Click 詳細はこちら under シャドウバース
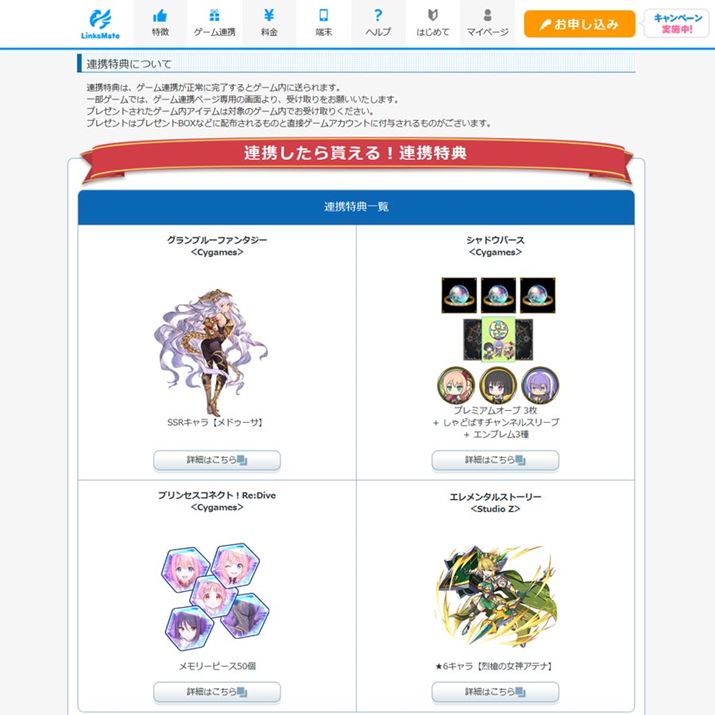 coord(495,460)
